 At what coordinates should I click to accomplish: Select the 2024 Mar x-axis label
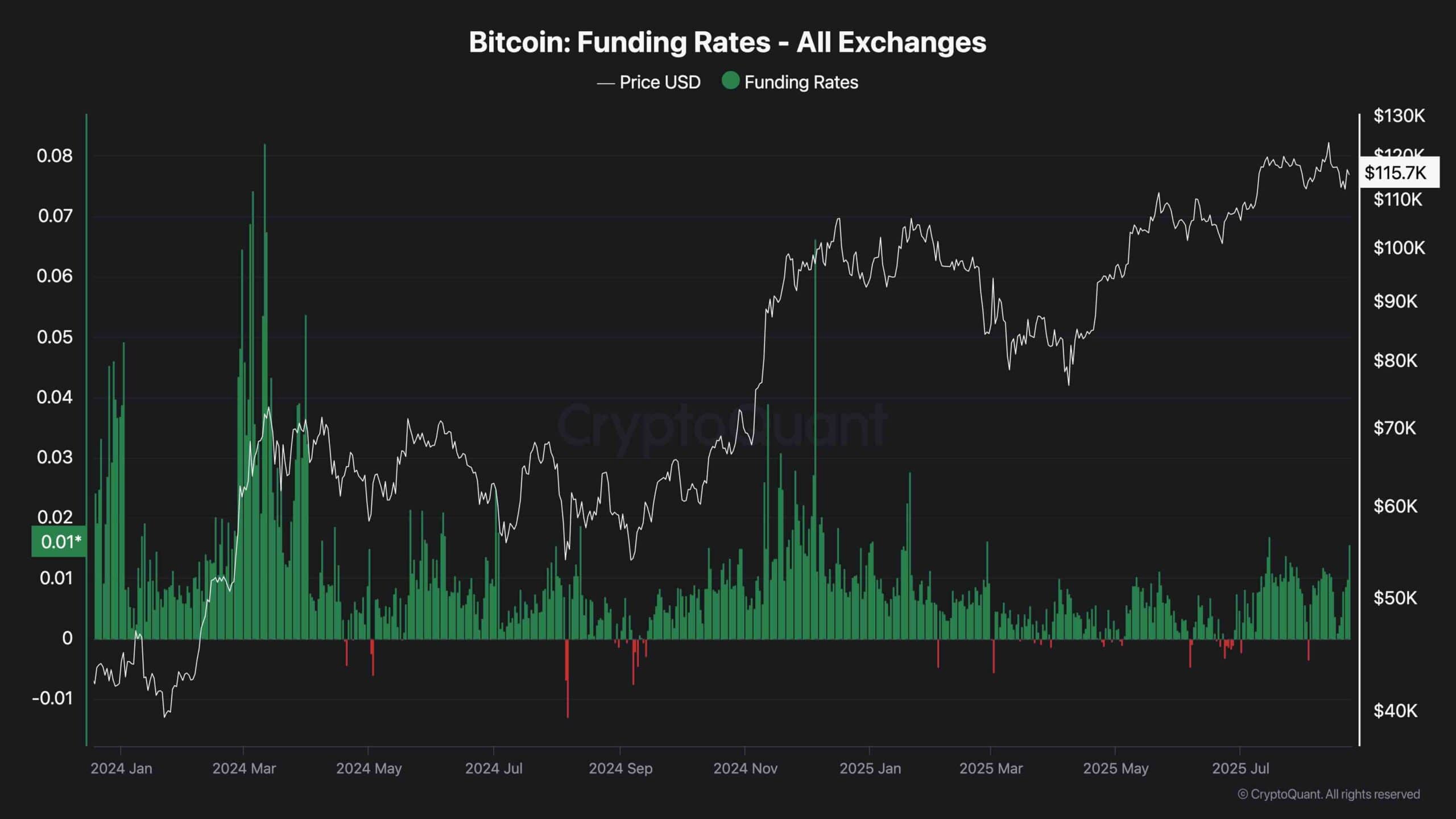coord(244,768)
